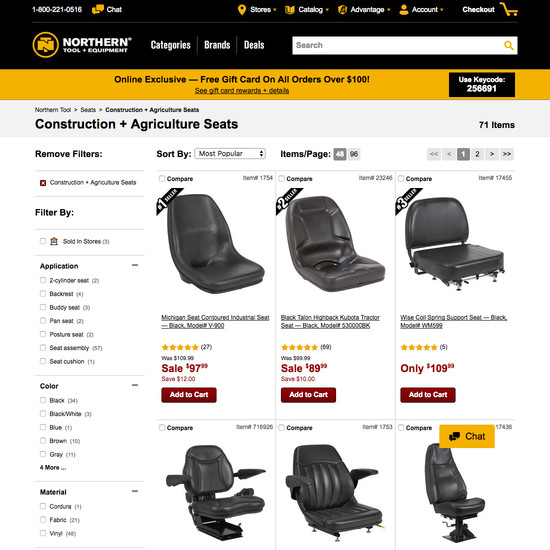This screenshot has height=550, width=550.
Task: Collapse the Application filter section
Action: coord(135,265)
